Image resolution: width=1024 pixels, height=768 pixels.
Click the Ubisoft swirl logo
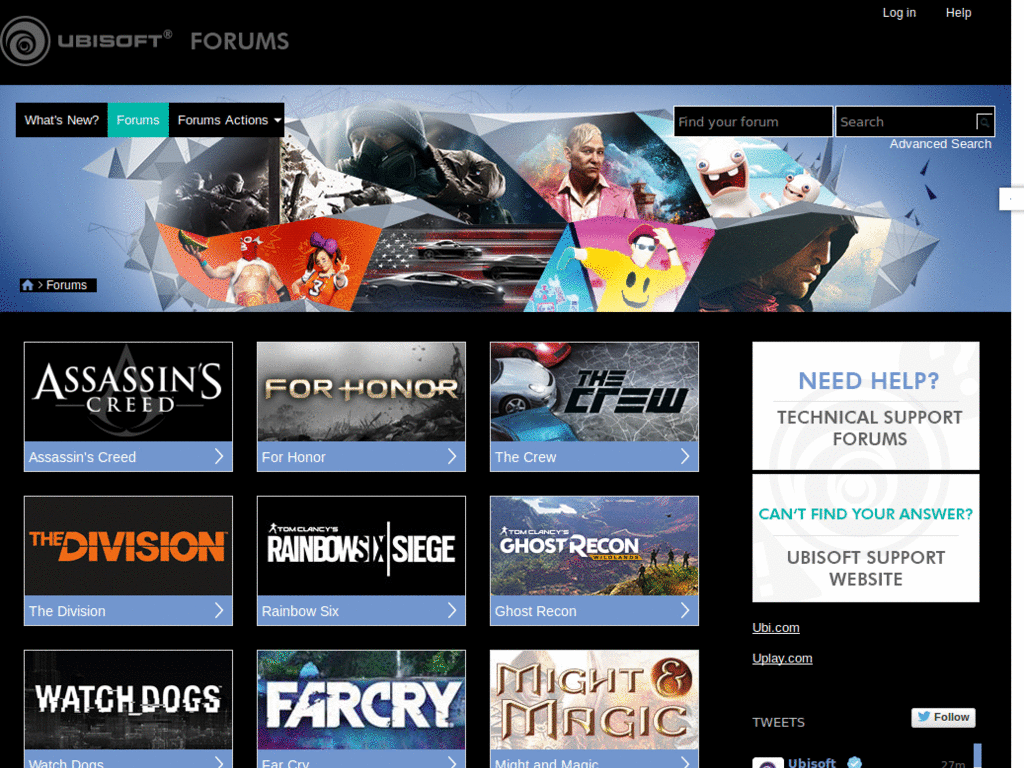click(25, 42)
